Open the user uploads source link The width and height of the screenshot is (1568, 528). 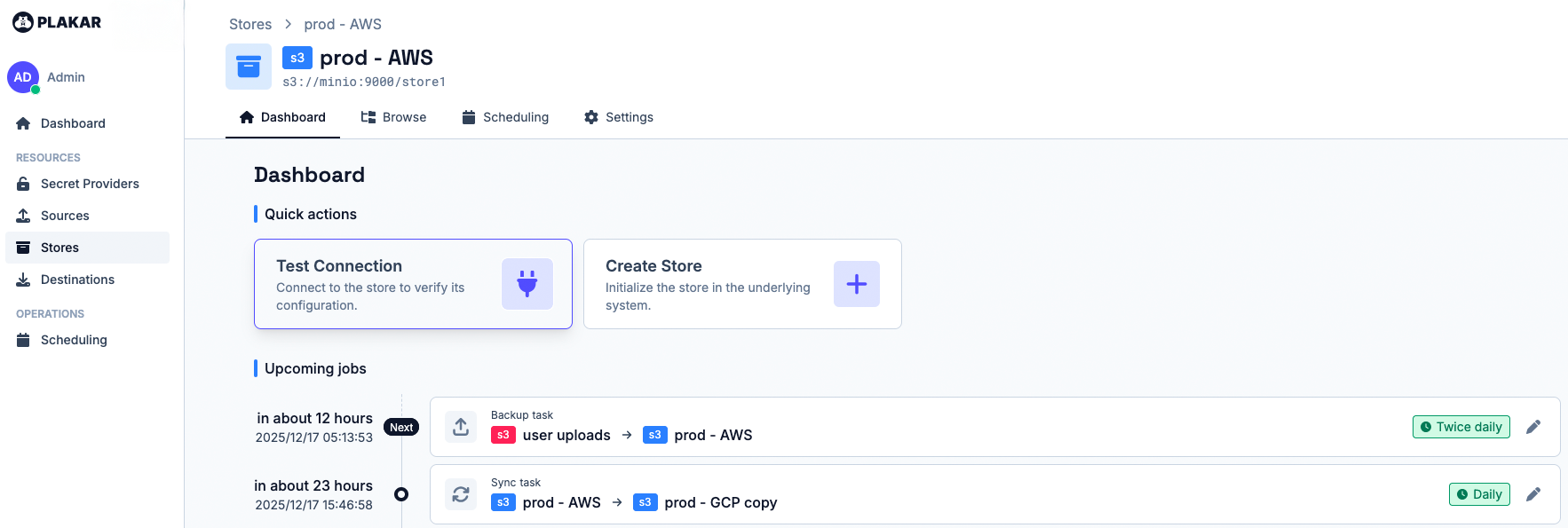click(566, 435)
